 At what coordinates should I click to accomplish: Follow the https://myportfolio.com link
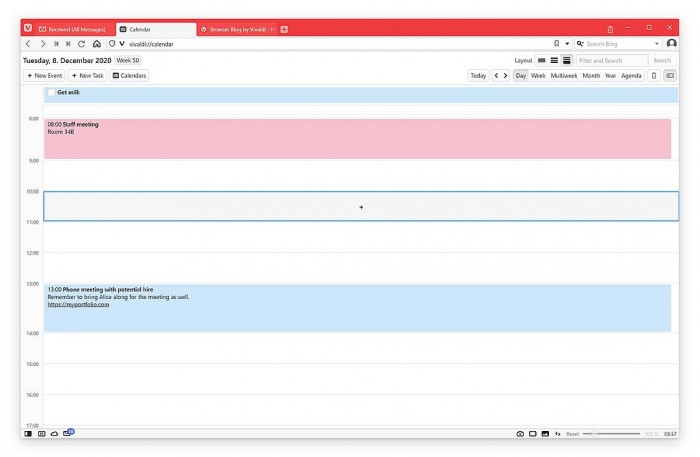[78, 304]
